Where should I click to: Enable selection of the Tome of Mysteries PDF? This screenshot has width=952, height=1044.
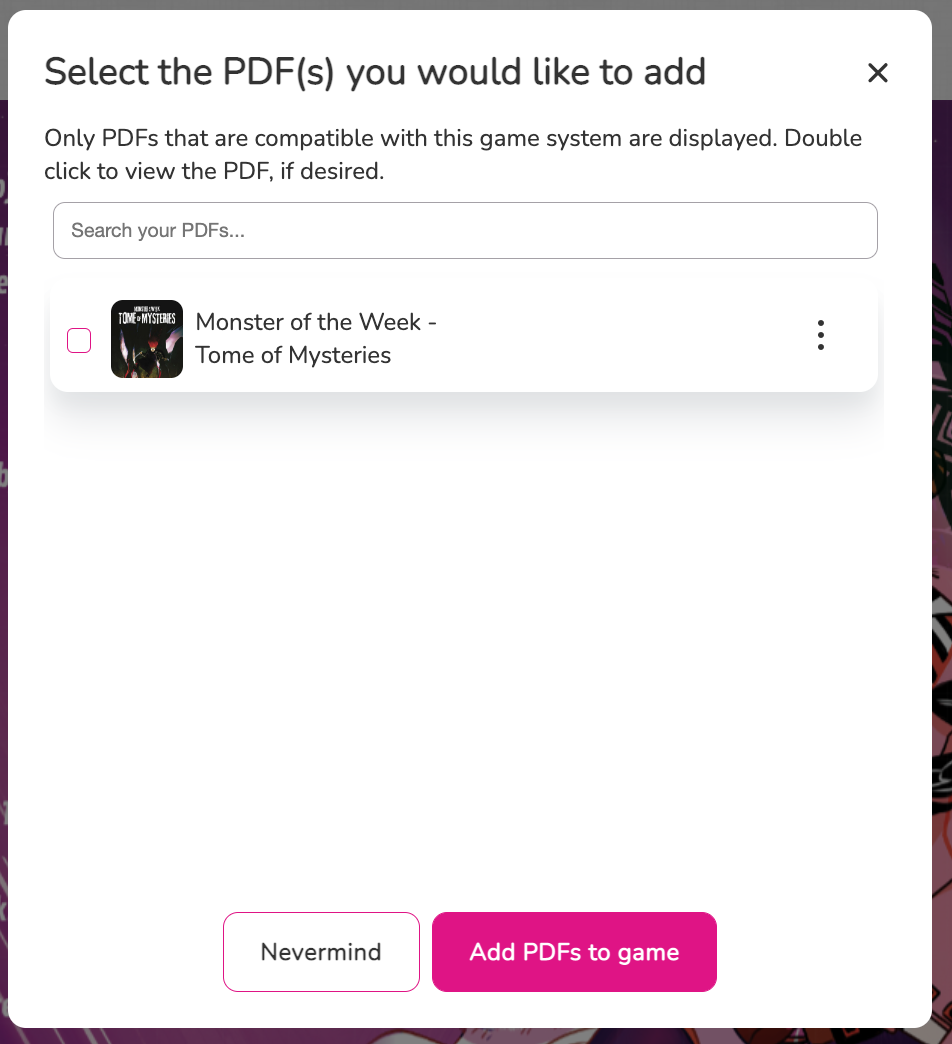(79, 340)
